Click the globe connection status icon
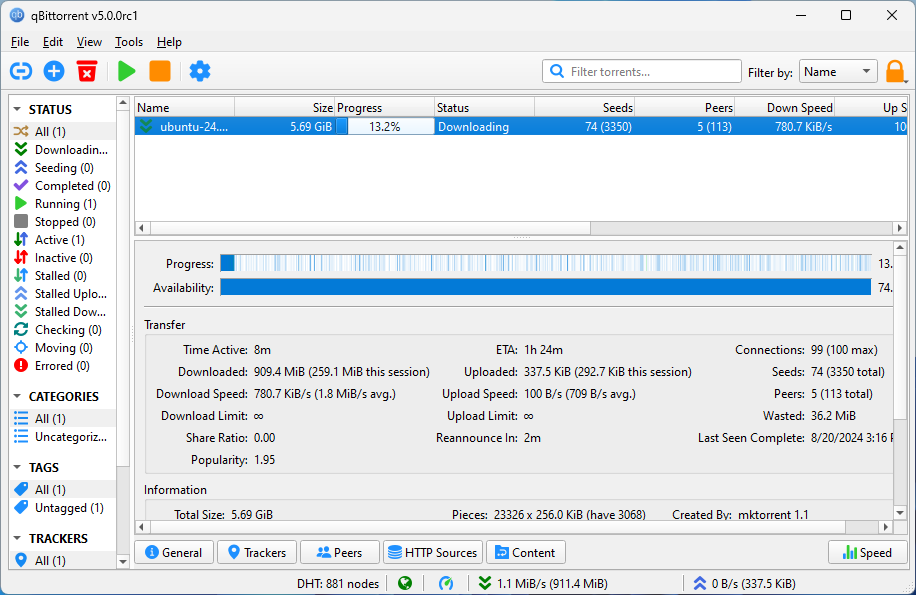This screenshot has width=916, height=595. click(x=405, y=583)
